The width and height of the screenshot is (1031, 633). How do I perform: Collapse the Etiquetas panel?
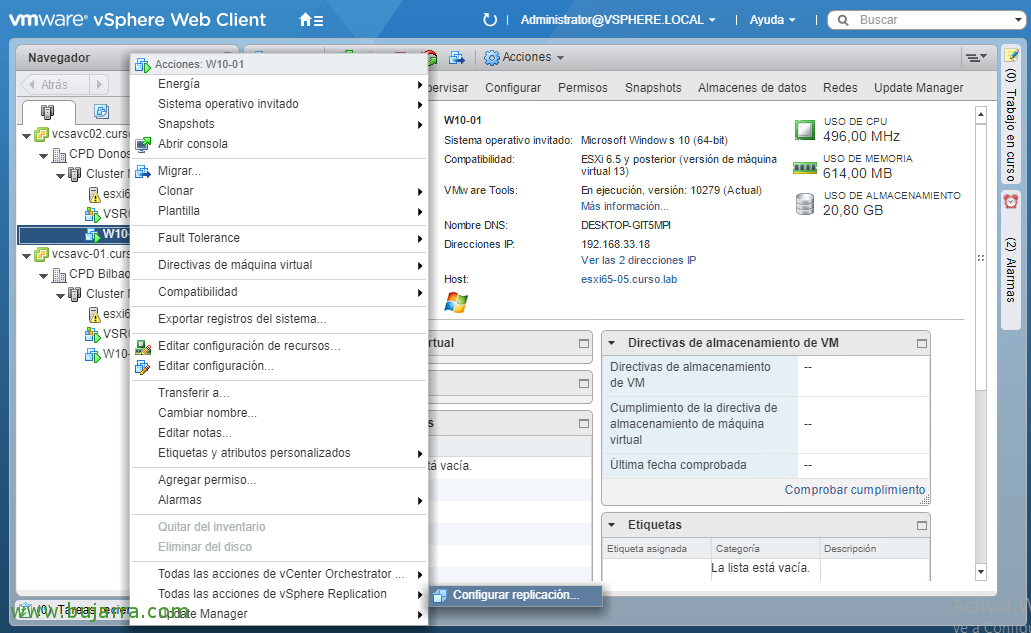[611, 525]
